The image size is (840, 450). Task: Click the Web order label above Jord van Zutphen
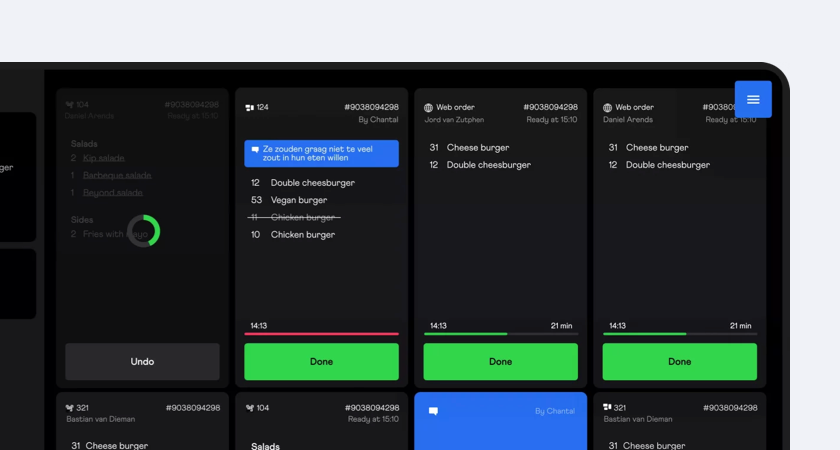pos(455,107)
